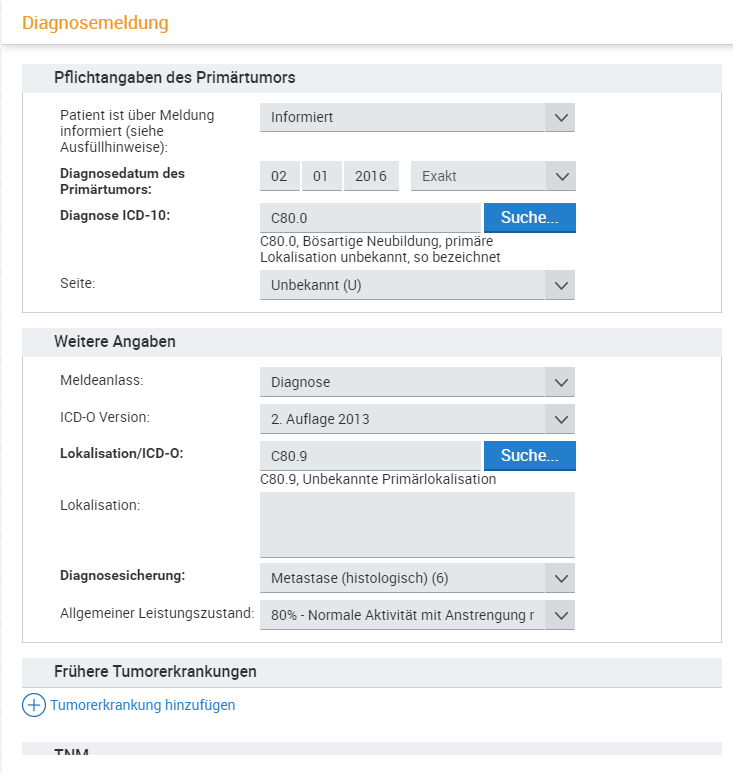Image resolution: width=733 pixels, height=773 pixels.
Task: Click Suche button next to Lokalisation/ICD-O
Action: tap(529, 456)
